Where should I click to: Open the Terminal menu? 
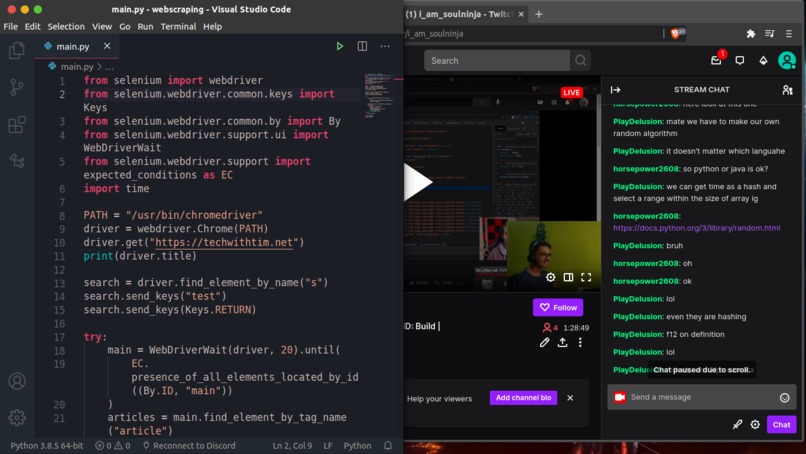[x=178, y=27]
